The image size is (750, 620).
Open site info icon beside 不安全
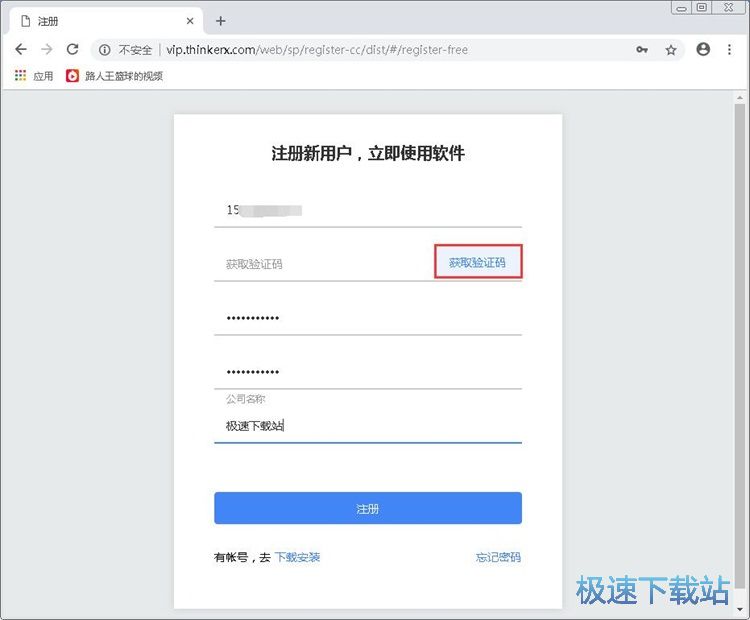click(x=104, y=50)
